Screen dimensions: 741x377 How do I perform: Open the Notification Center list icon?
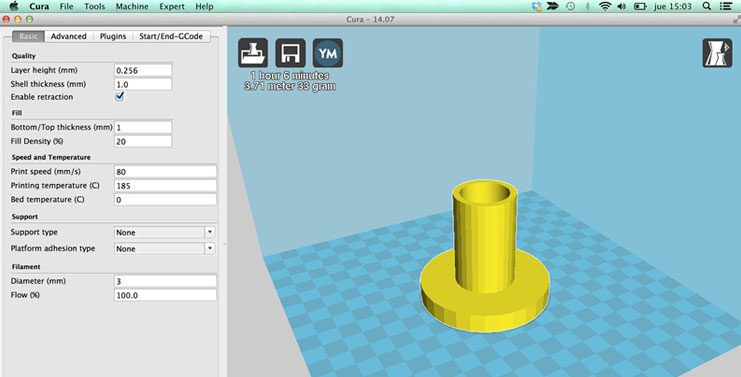tap(726, 6)
